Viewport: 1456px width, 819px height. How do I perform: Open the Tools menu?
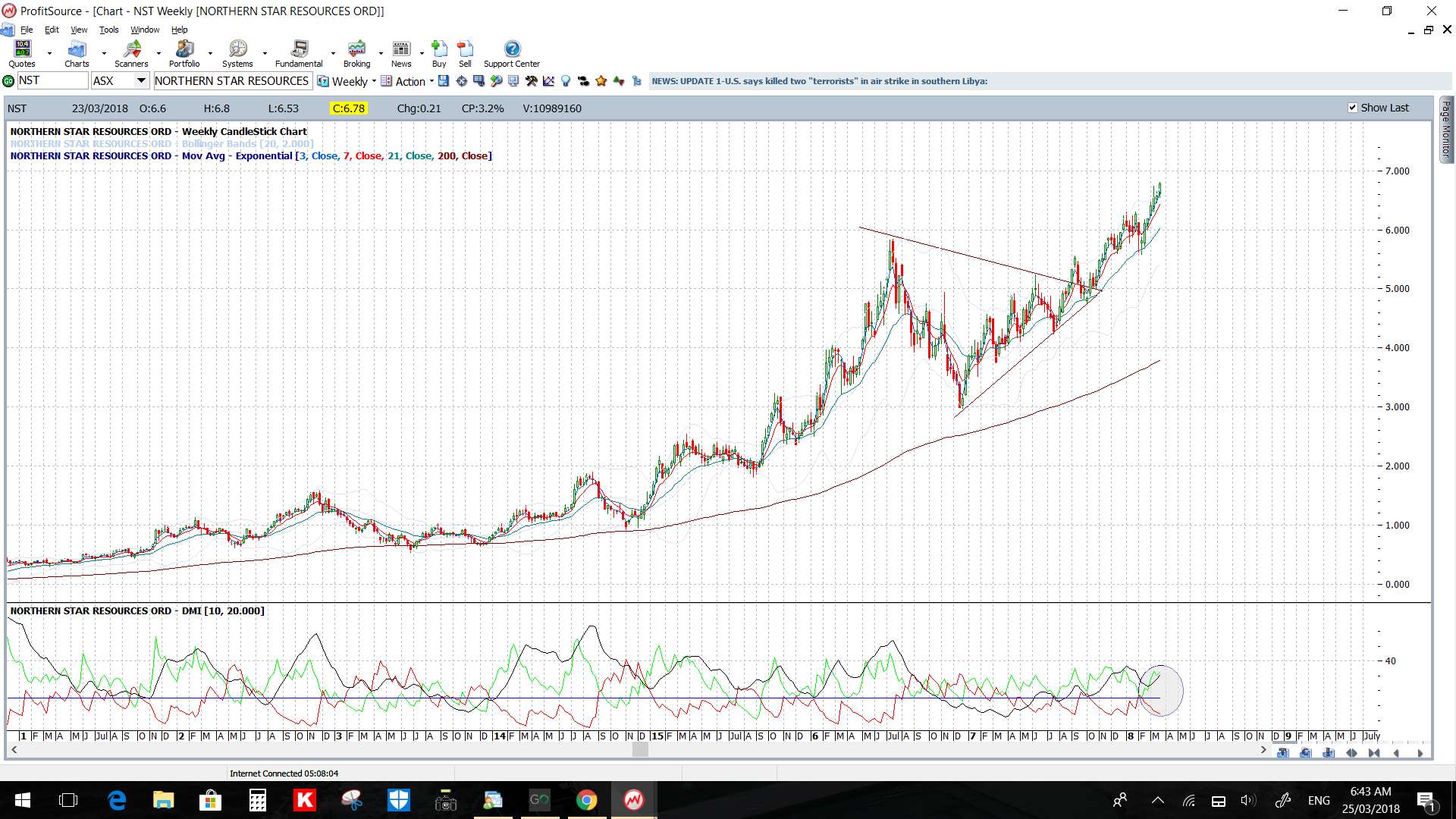pyautogui.click(x=109, y=30)
